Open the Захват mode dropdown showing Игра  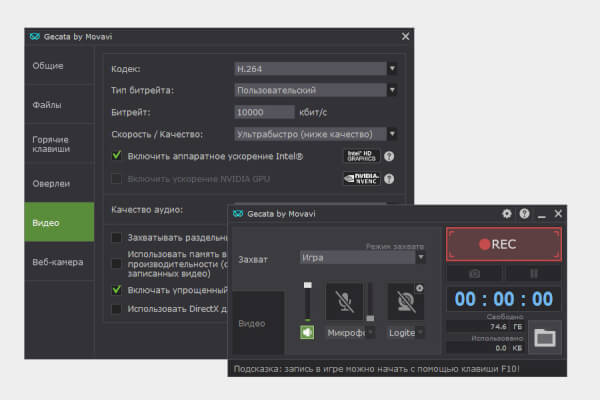362,258
